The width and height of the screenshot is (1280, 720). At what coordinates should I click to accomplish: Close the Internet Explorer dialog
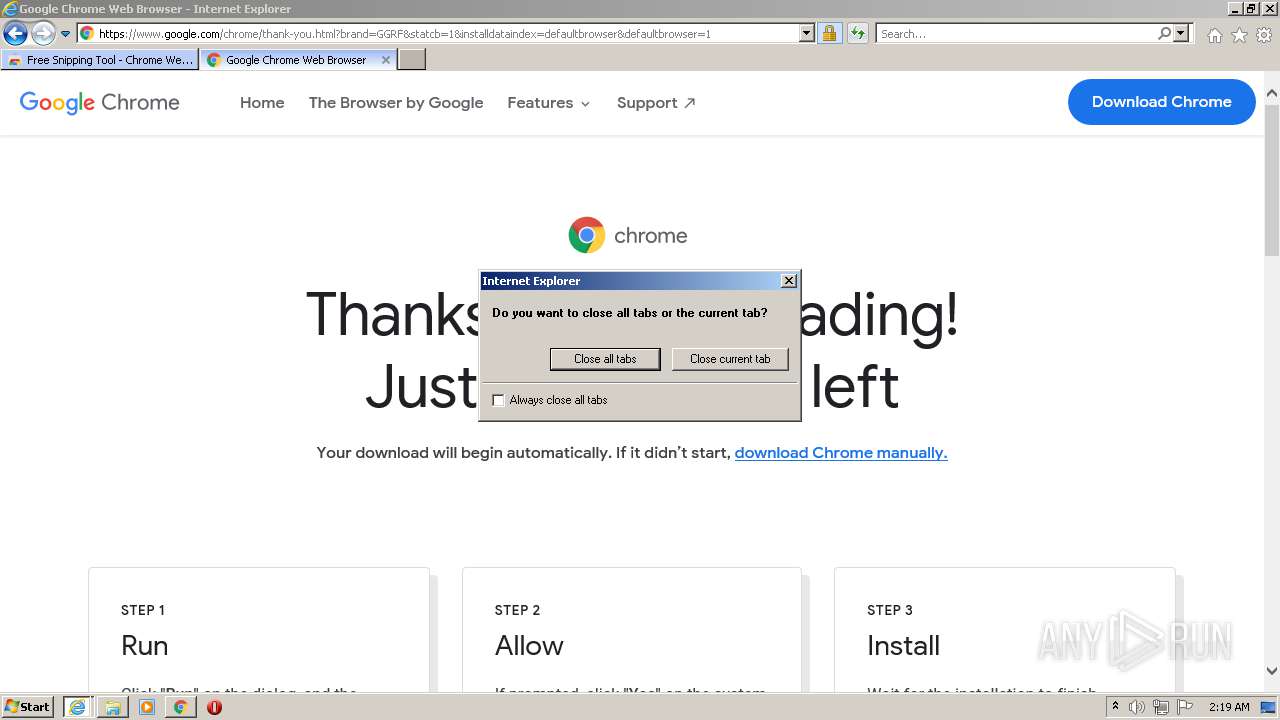coord(788,281)
